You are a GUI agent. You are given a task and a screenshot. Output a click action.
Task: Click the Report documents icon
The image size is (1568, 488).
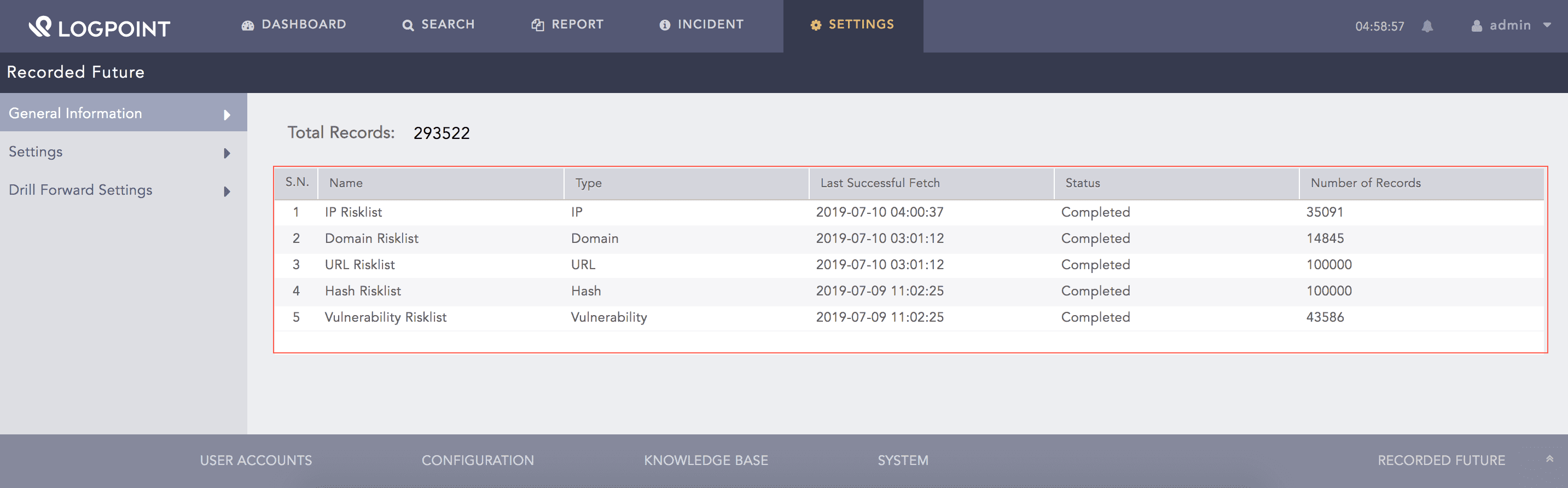[x=537, y=25]
